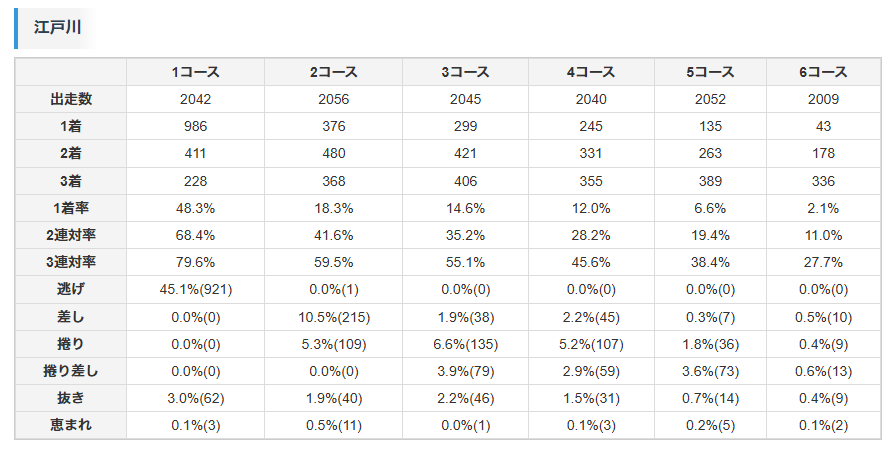This screenshot has height=449, width=888.
Task: Click the 6コース column header
Action: tap(824, 72)
